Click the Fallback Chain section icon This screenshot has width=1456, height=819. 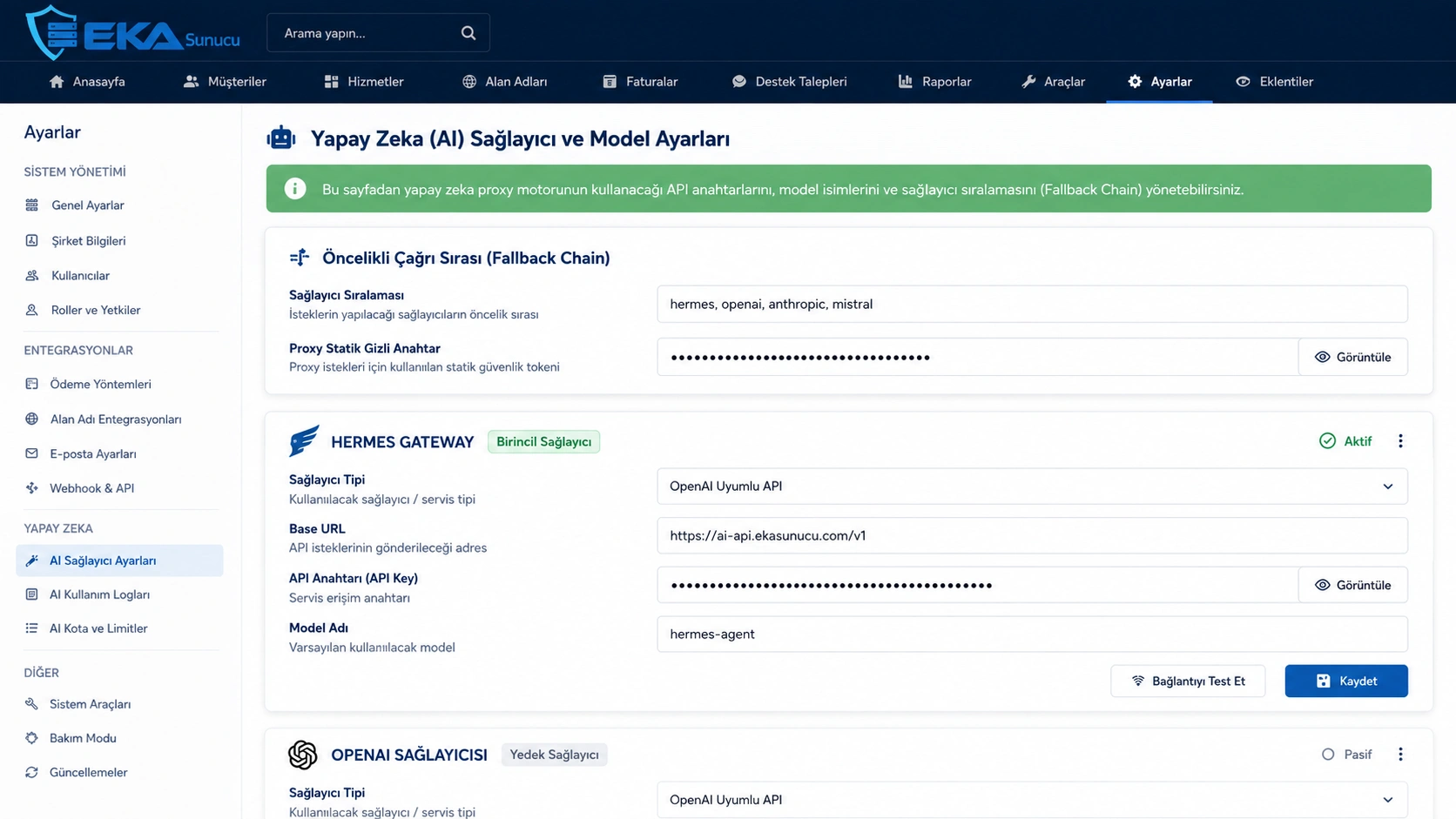300,258
